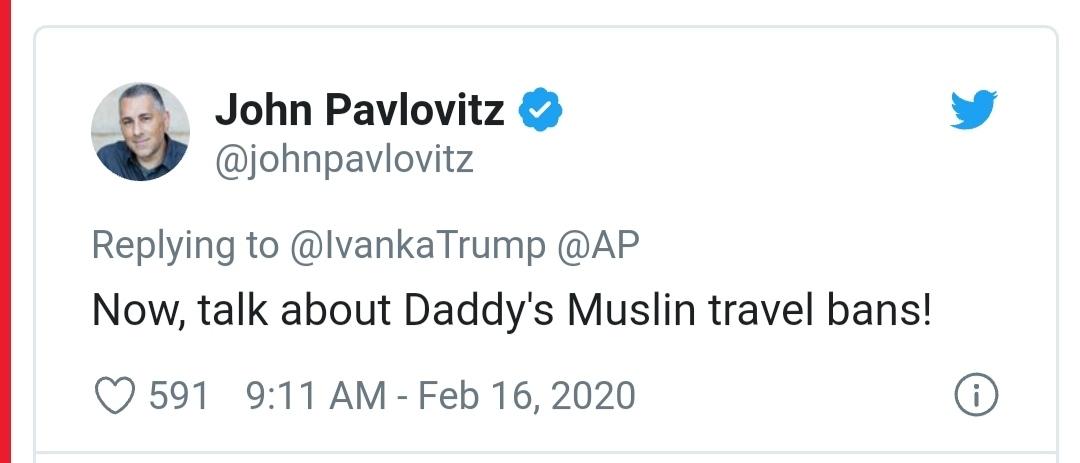Viewport: 1080px width, 463px height.
Task: Click the red vertical bar at left edge
Action: tap(6, 231)
